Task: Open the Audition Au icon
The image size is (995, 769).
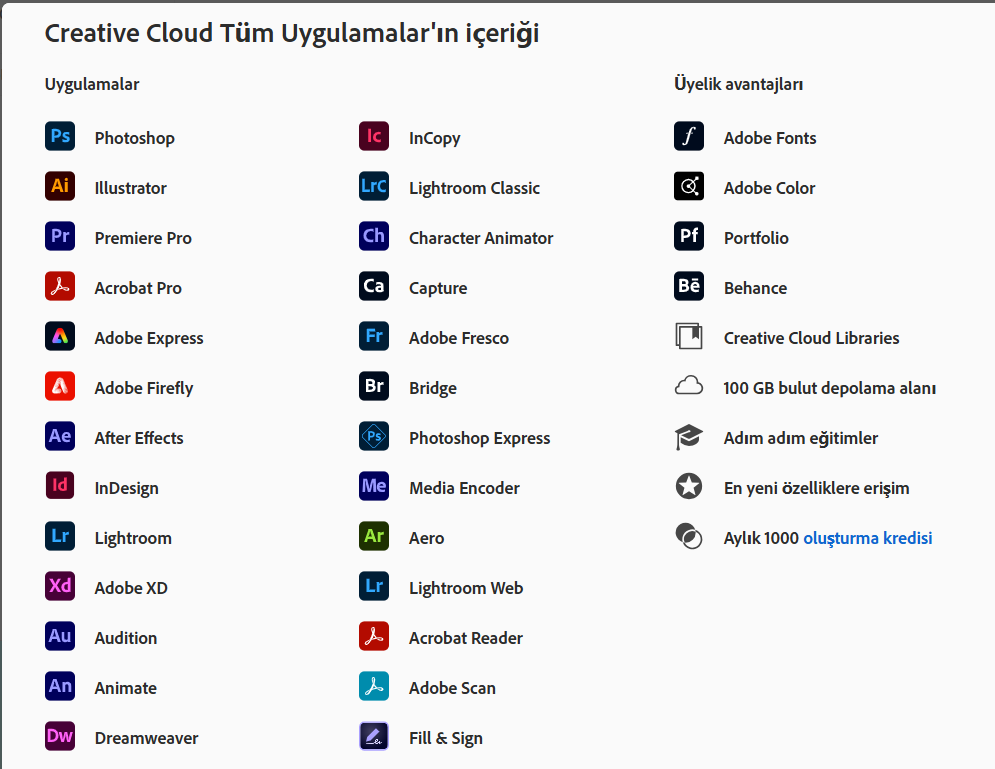Action: pyautogui.click(x=60, y=636)
